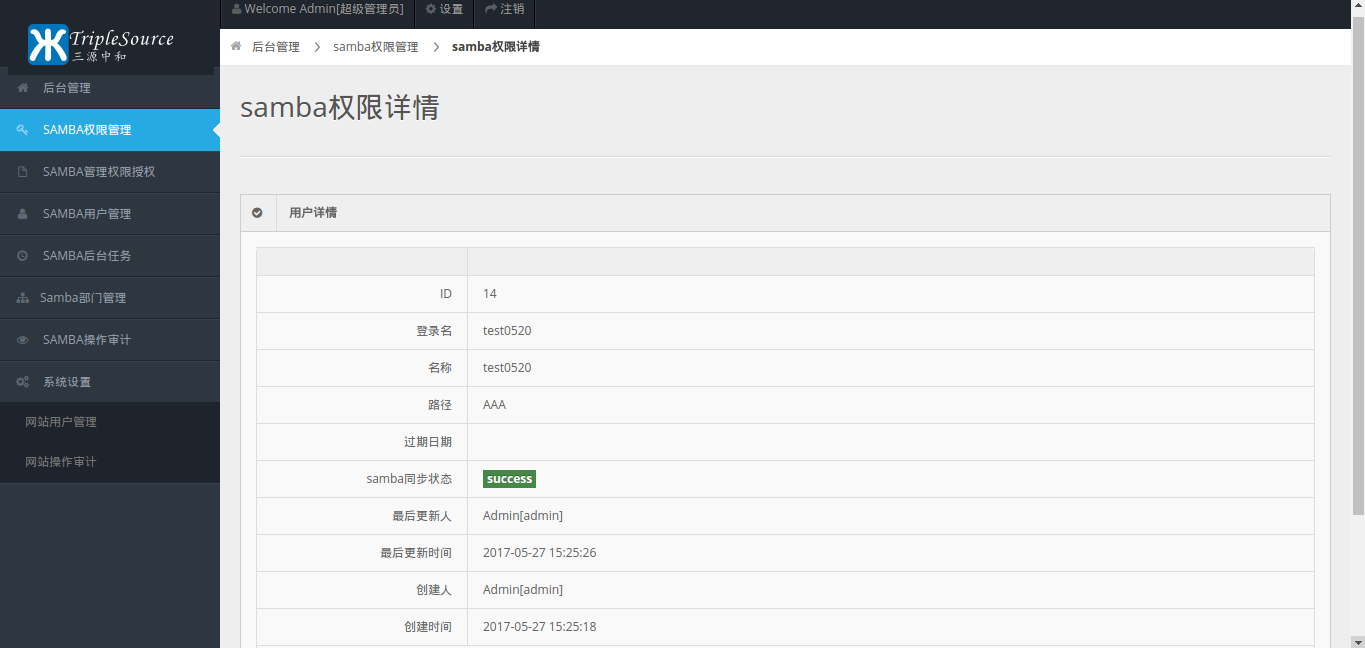Click the ID value 14

(490, 294)
